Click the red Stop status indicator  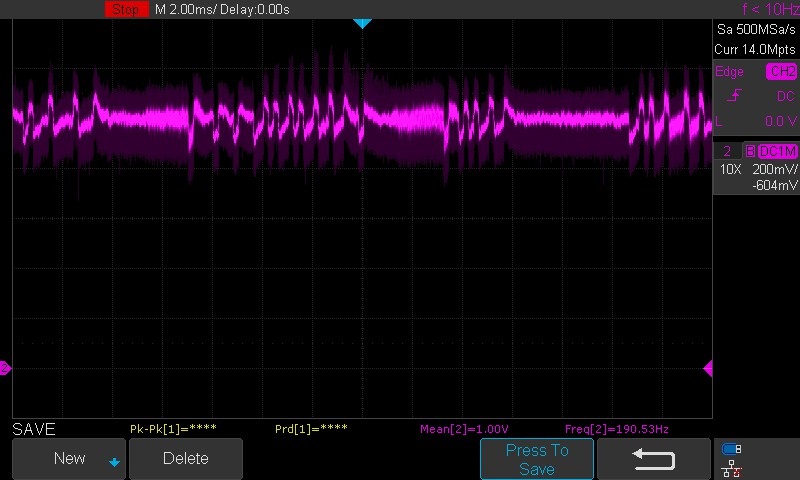pyautogui.click(x=127, y=9)
